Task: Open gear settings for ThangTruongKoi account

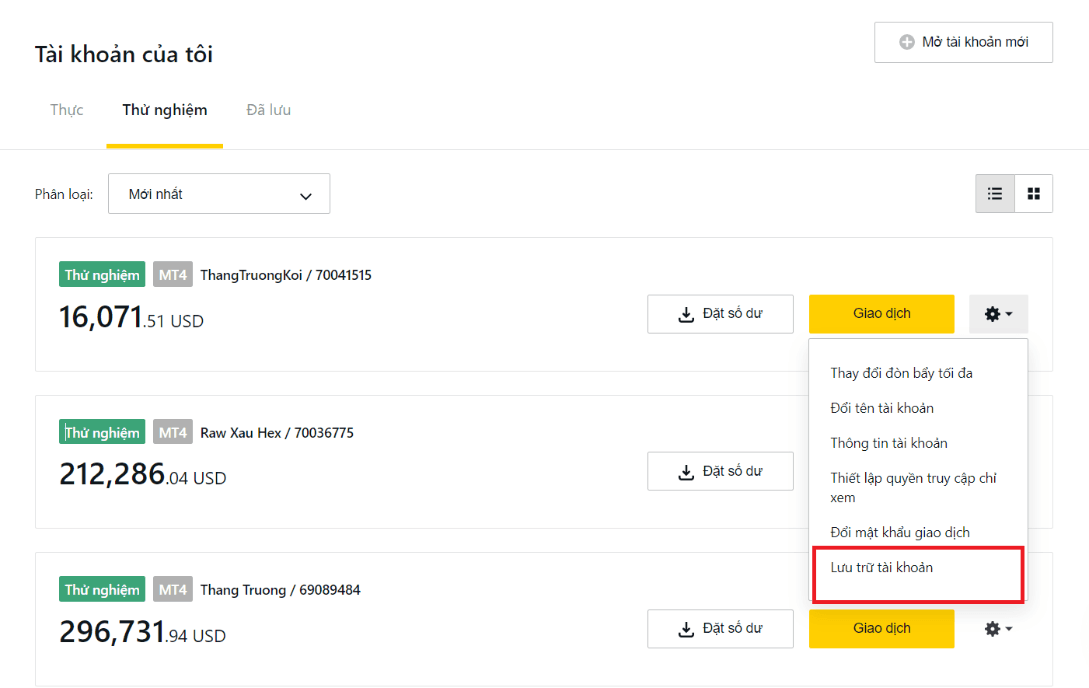Action: click(x=998, y=314)
